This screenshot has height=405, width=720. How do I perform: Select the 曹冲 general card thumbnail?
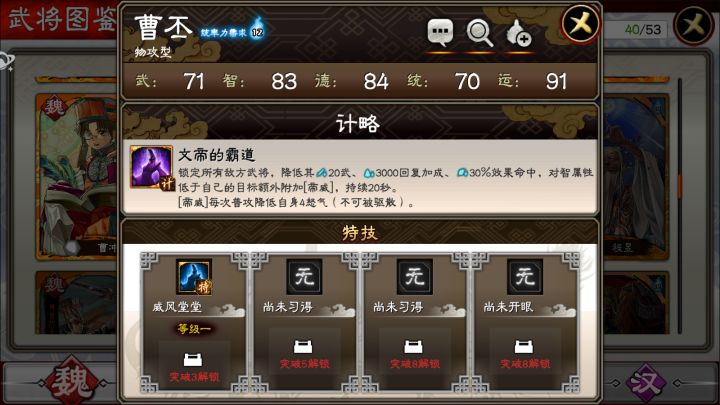point(77,177)
